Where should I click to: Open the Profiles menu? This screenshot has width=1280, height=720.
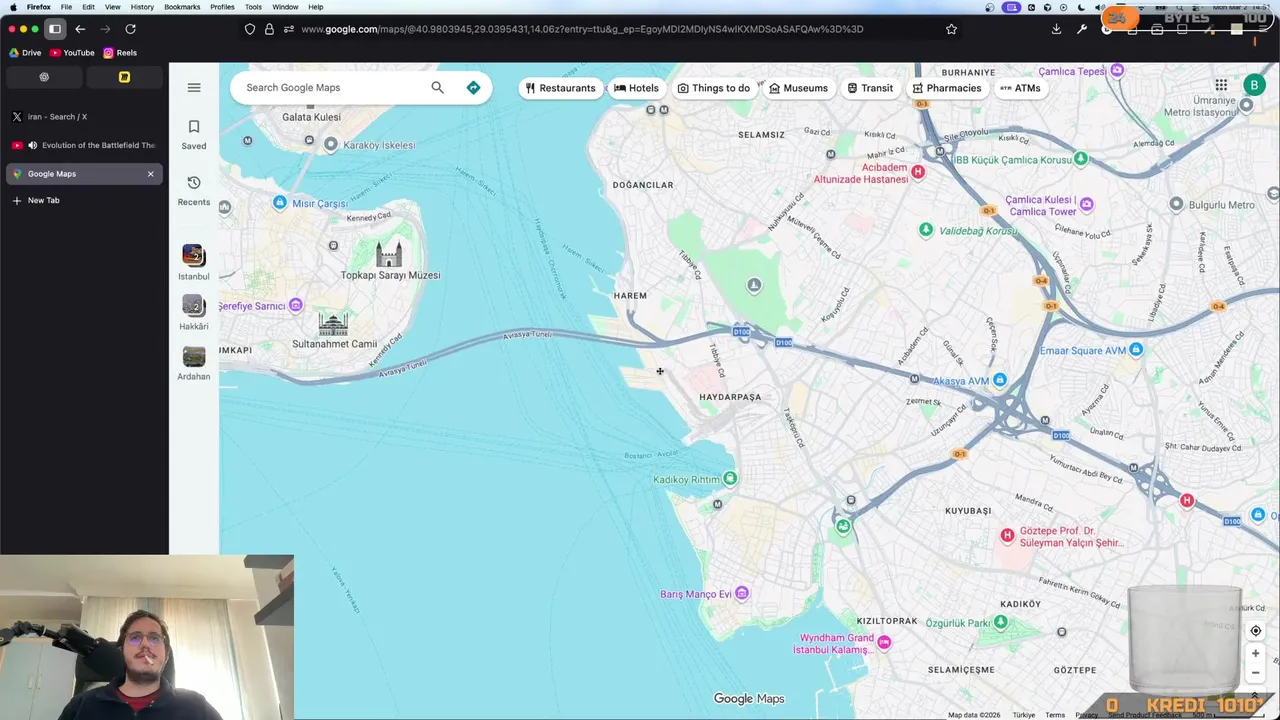click(x=222, y=7)
